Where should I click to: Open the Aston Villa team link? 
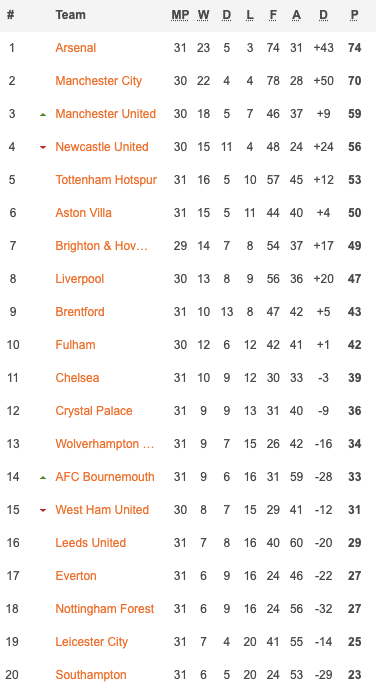click(x=83, y=213)
